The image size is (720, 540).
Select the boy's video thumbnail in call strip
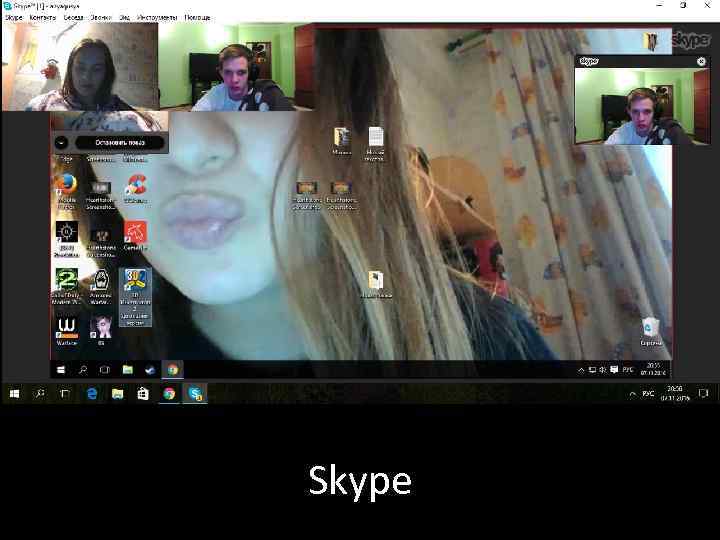pos(236,67)
